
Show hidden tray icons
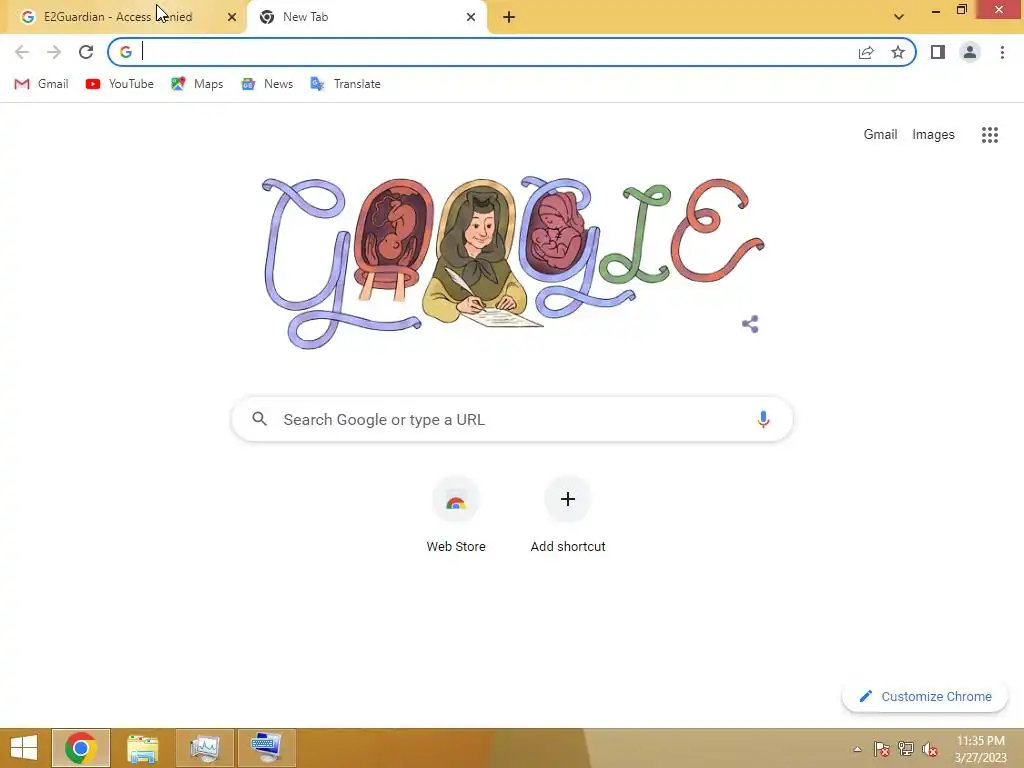click(857, 749)
